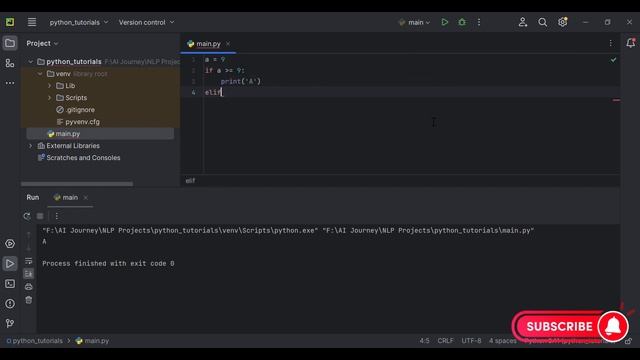640x360 pixels.
Task: Open the Code With Me user icon
Action: [x=522, y=22]
